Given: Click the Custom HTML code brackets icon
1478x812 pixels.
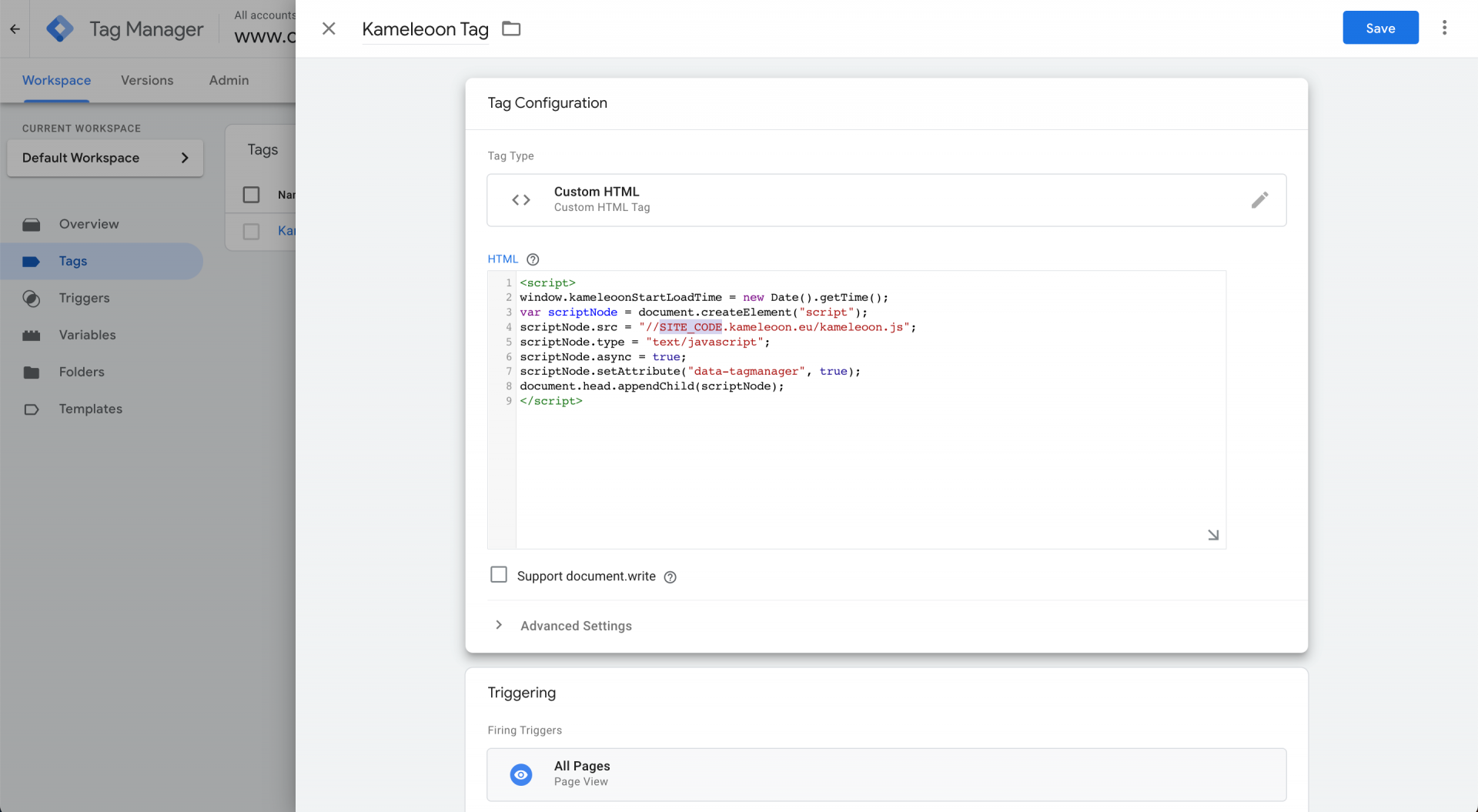Looking at the screenshot, I should tap(521, 200).
